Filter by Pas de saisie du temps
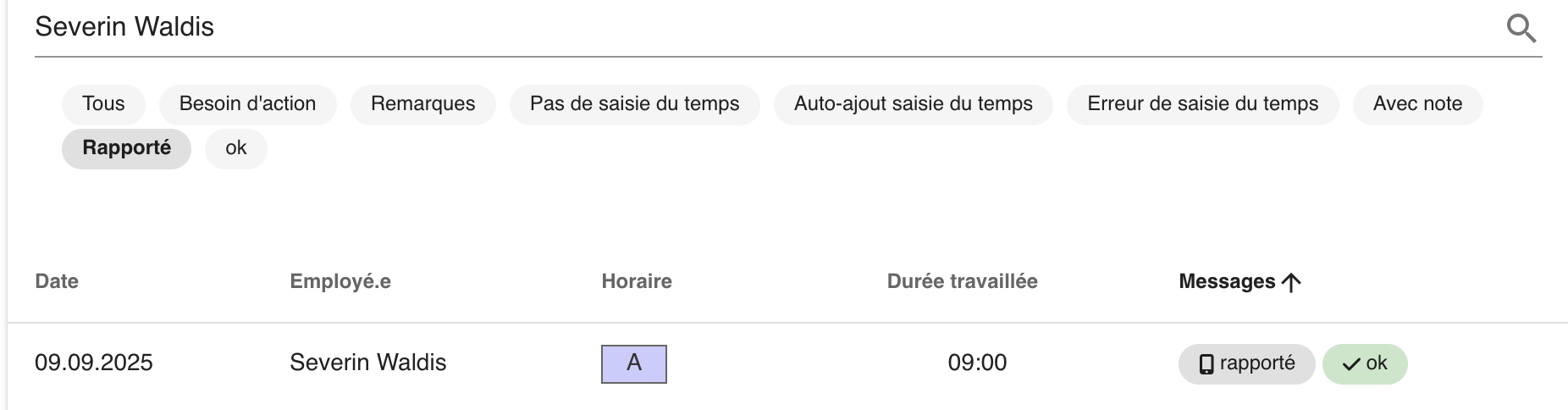Viewport: 1568px width, 410px height. 634,104
